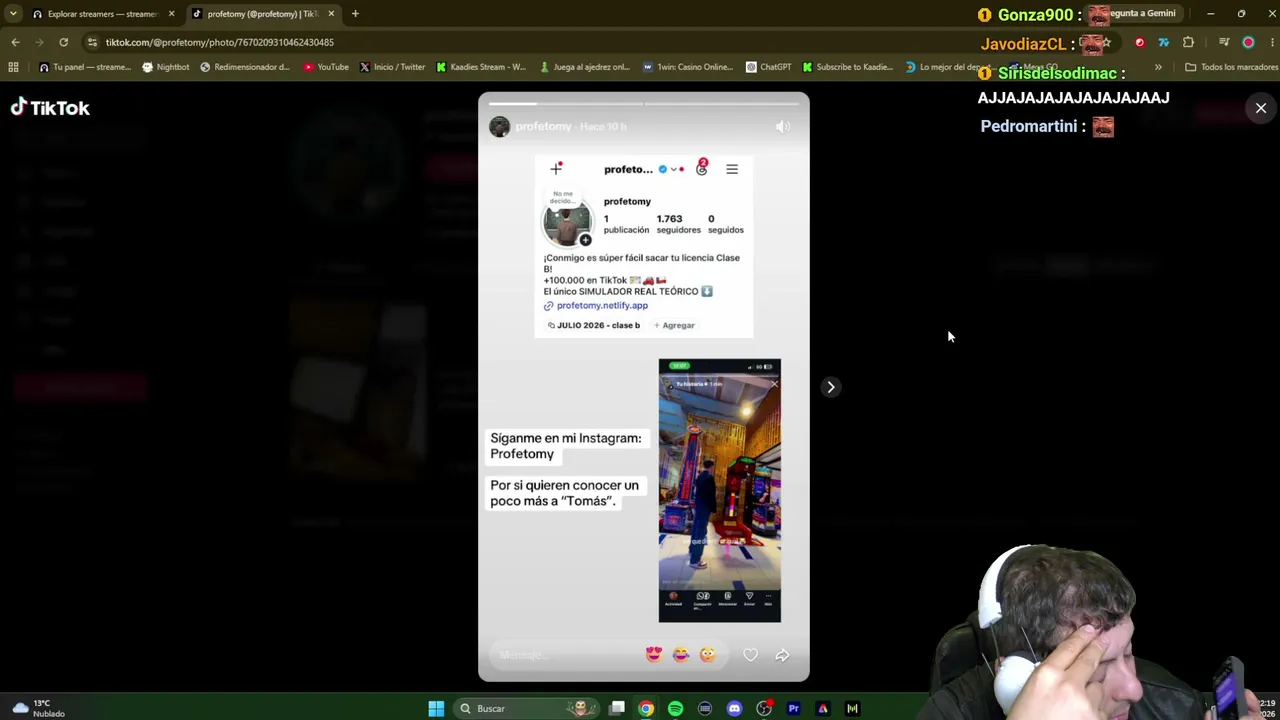
Task: Open the weather widget showing 13°C Nublado
Action: 38,708
